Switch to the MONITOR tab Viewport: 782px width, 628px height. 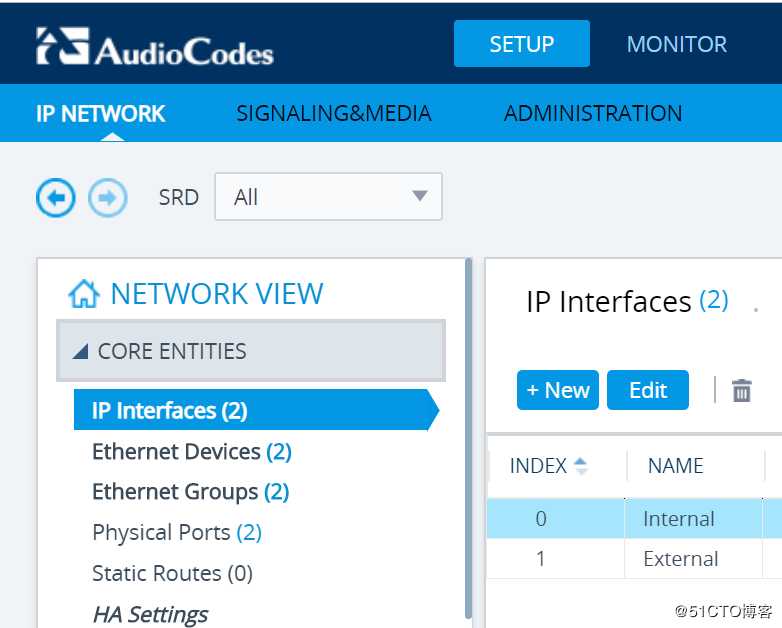(677, 44)
